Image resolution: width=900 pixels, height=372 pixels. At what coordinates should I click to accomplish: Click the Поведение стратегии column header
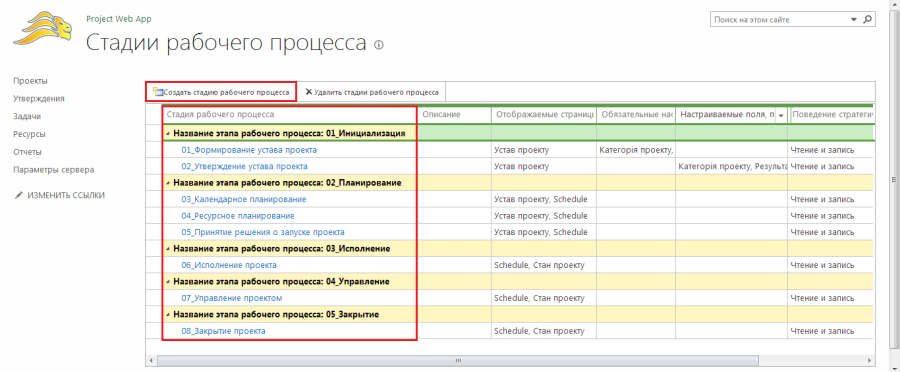pyautogui.click(x=832, y=115)
